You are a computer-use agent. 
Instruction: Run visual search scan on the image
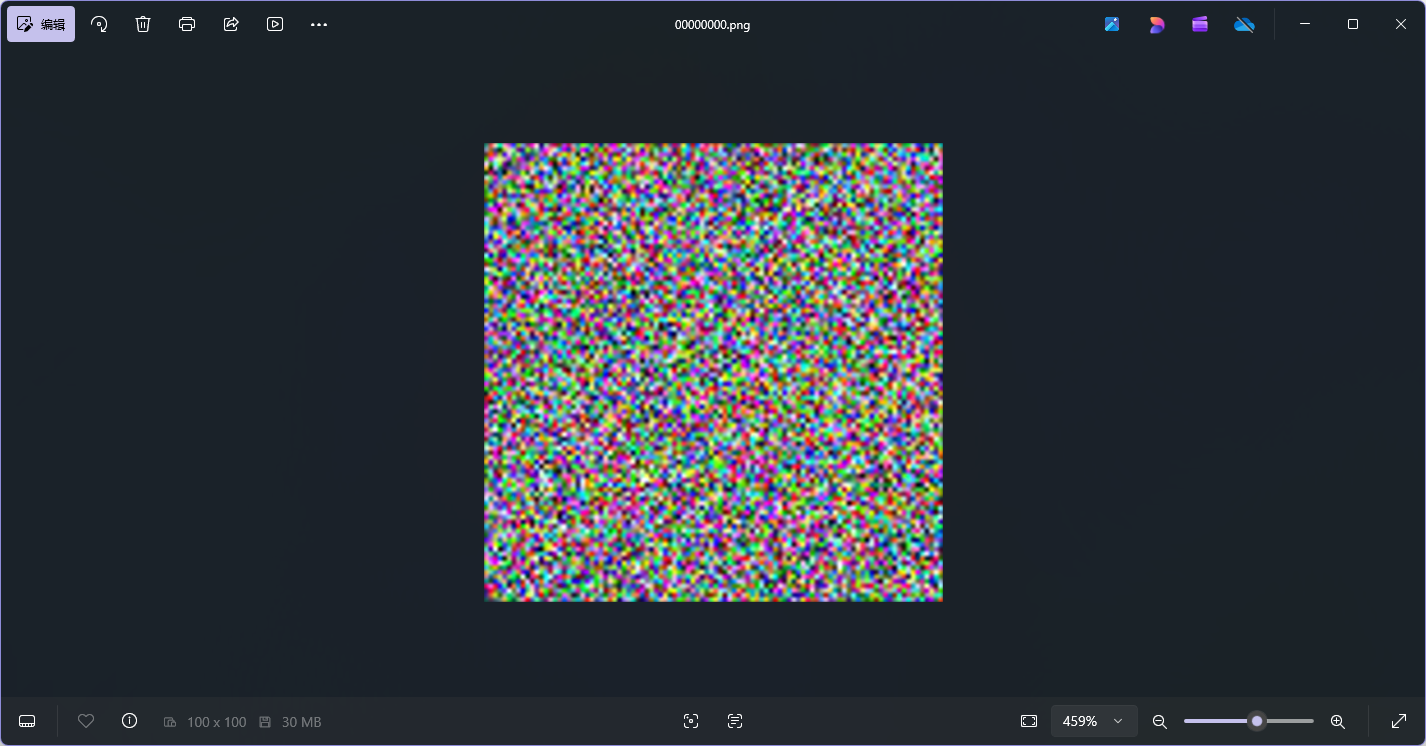pos(691,721)
